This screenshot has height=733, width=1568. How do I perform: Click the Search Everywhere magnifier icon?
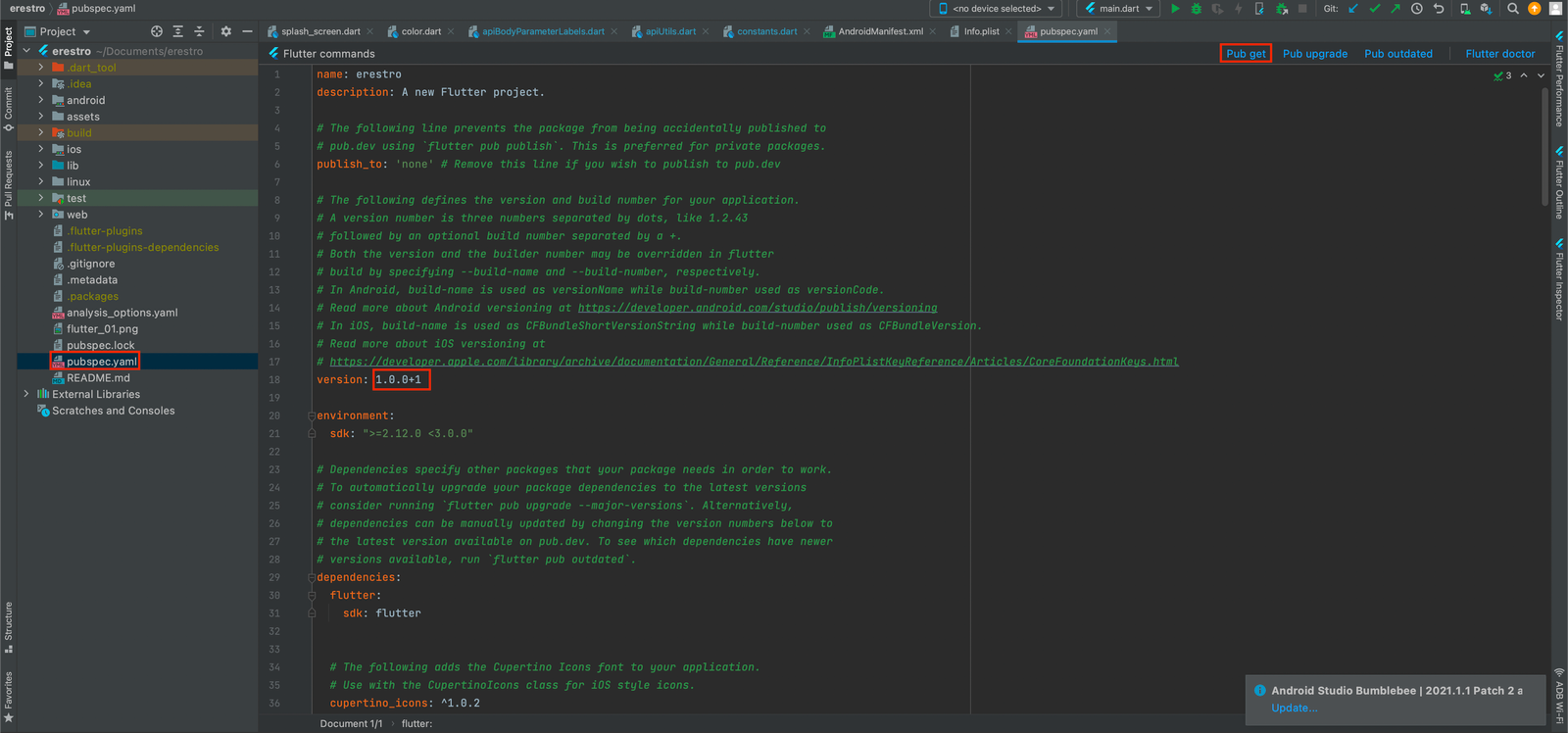(1513, 9)
